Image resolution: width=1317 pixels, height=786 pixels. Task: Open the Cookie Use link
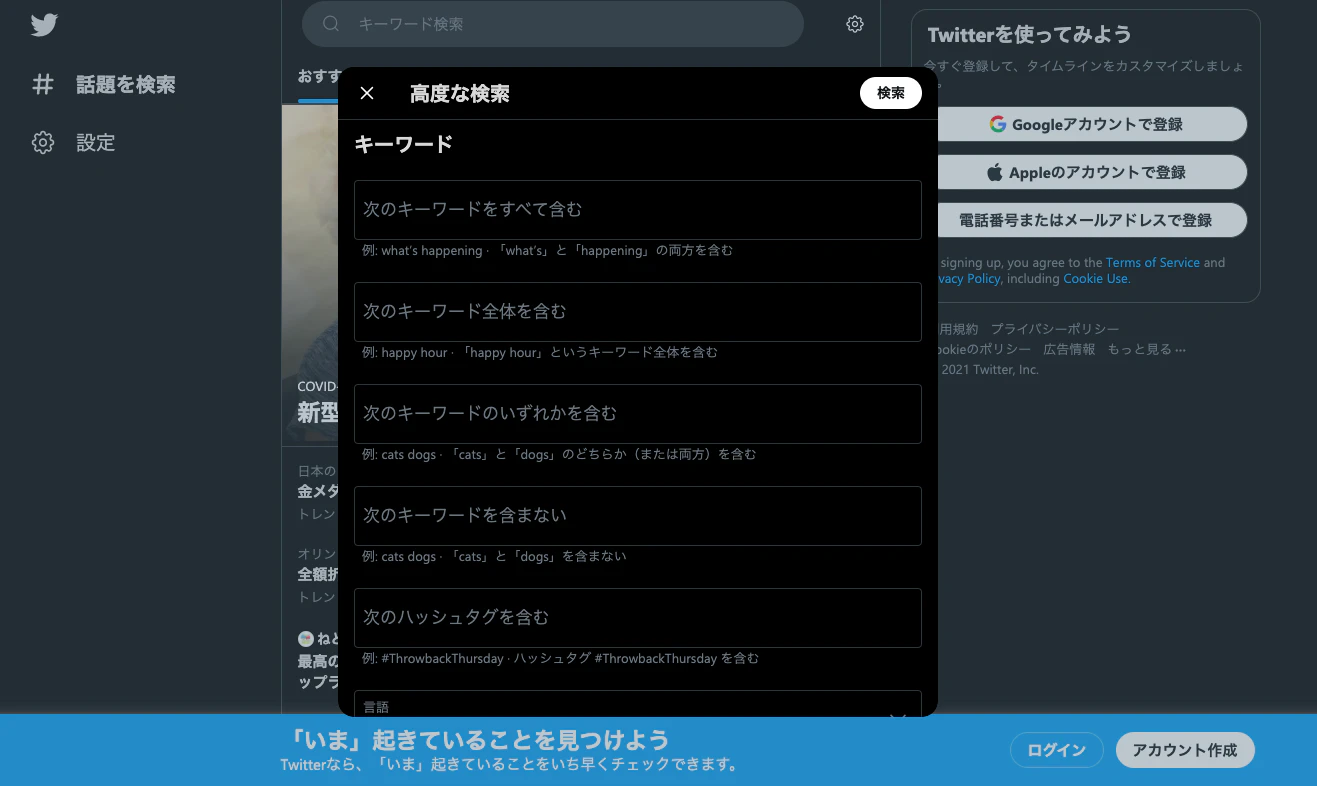[1095, 279]
